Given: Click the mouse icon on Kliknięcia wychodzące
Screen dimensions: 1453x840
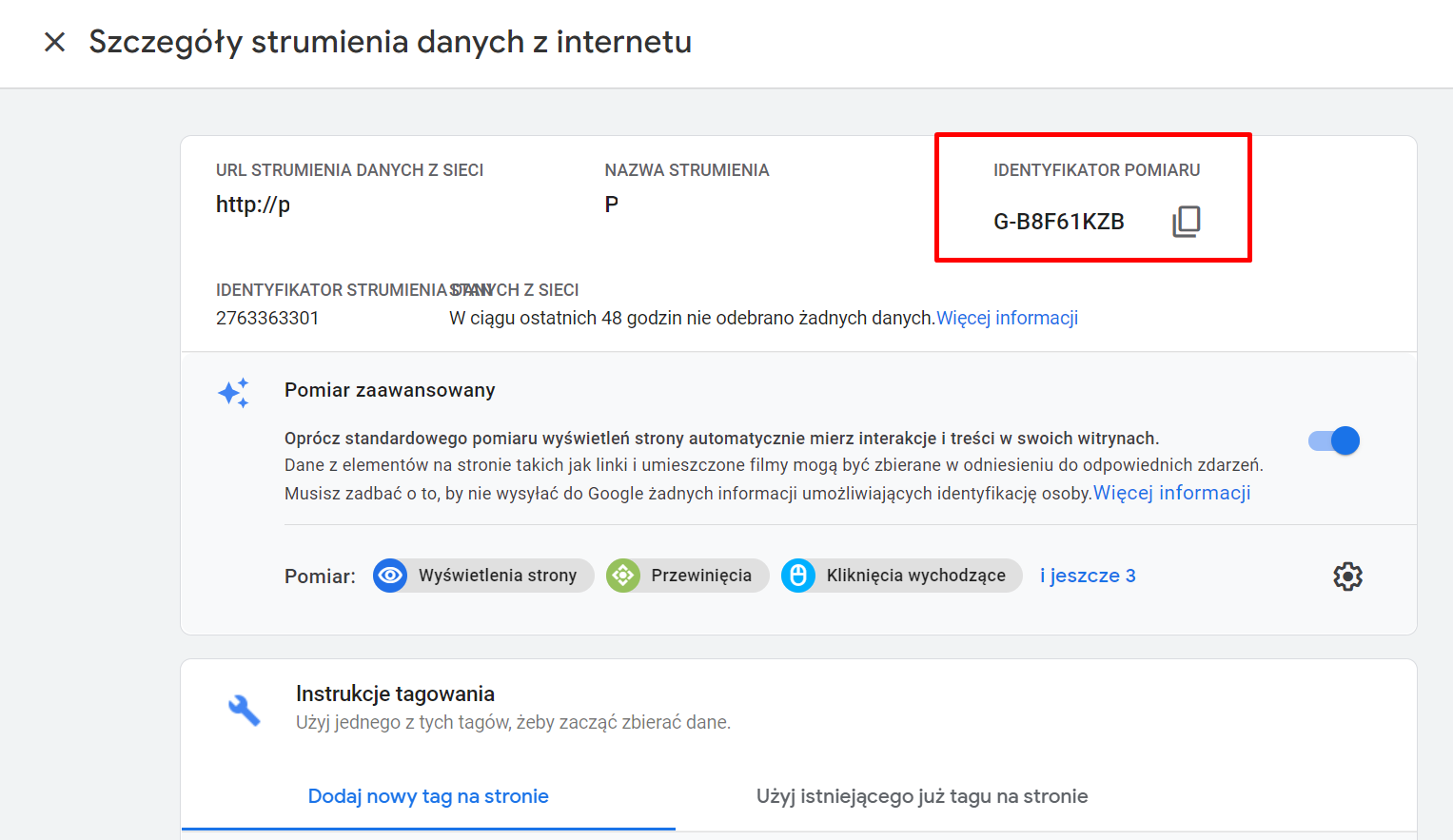Looking at the screenshot, I should point(798,576).
